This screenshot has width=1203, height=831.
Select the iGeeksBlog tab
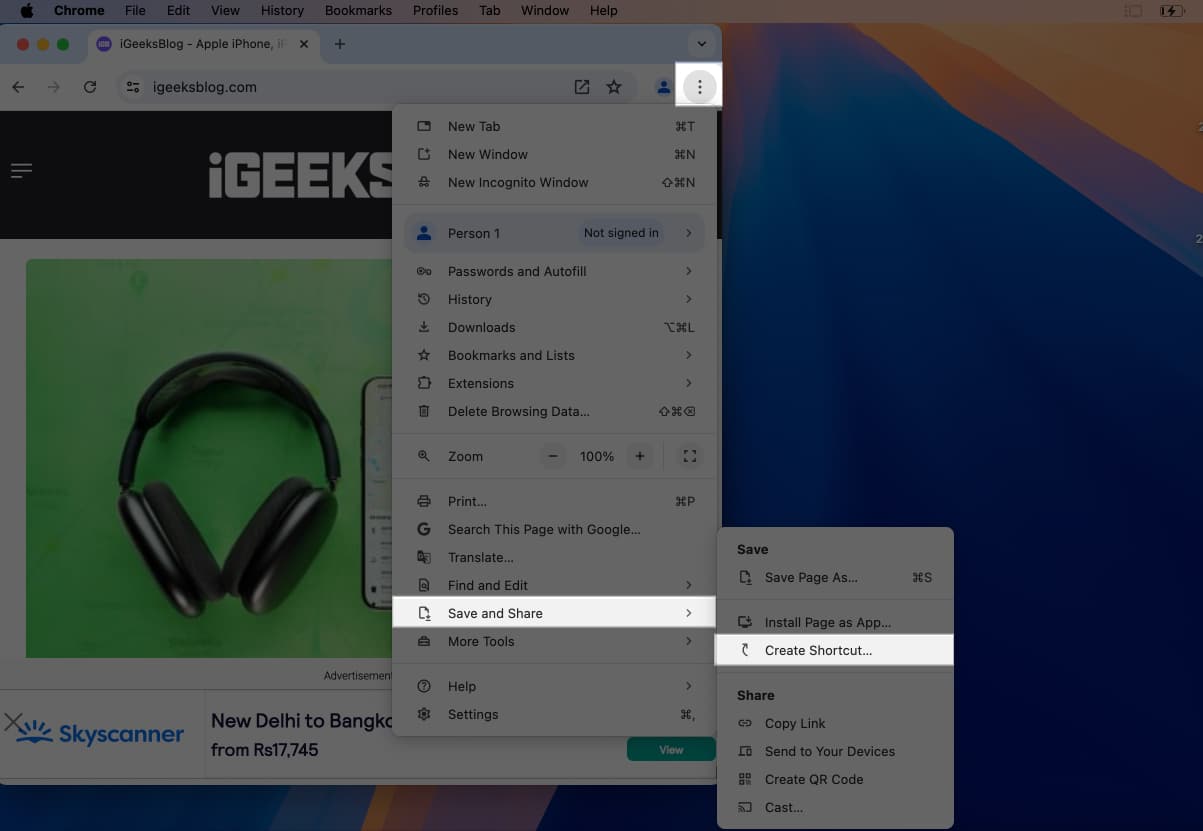(203, 44)
